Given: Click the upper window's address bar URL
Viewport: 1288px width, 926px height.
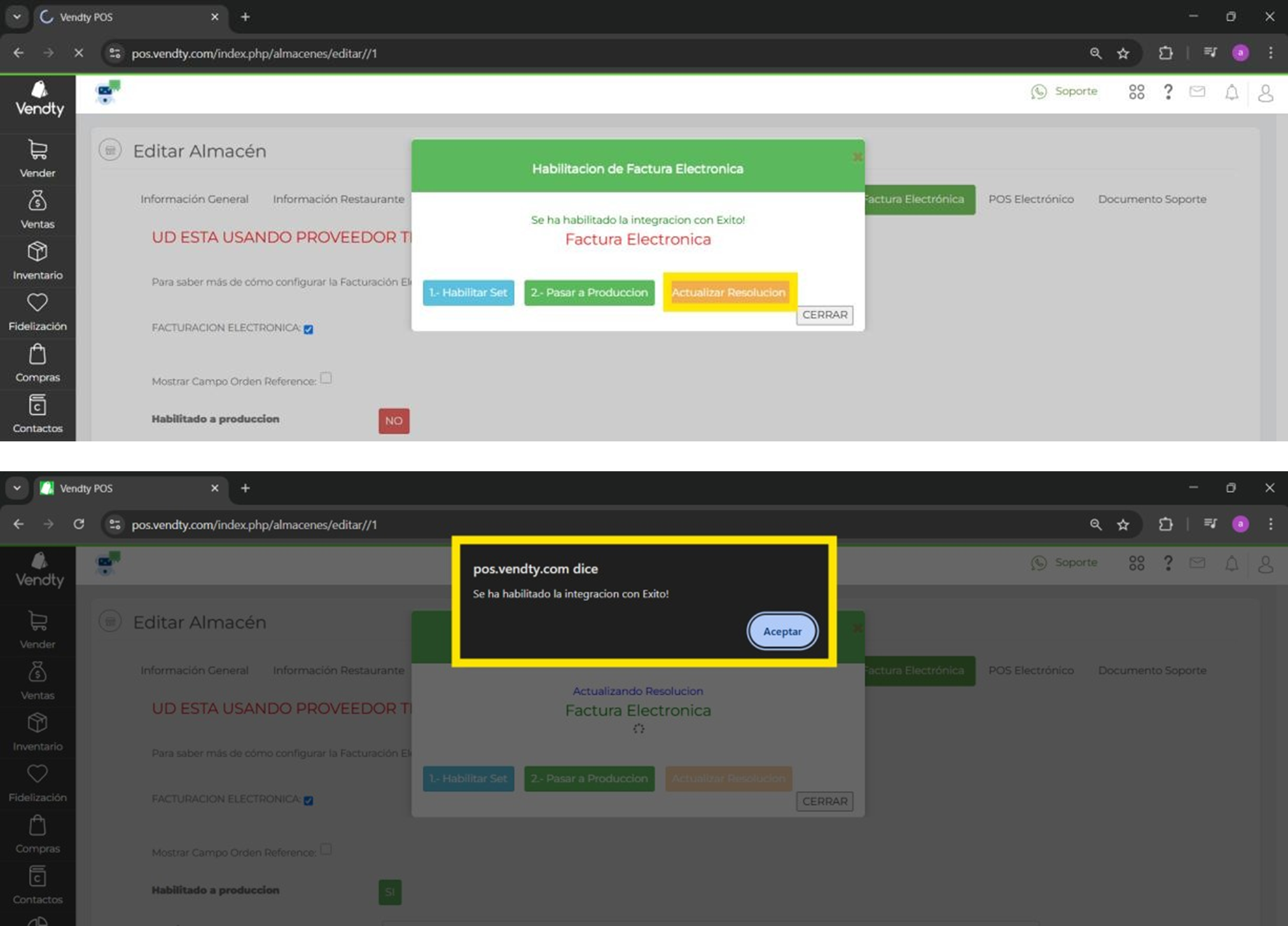Looking at the screenshot, I should [254, 53].
